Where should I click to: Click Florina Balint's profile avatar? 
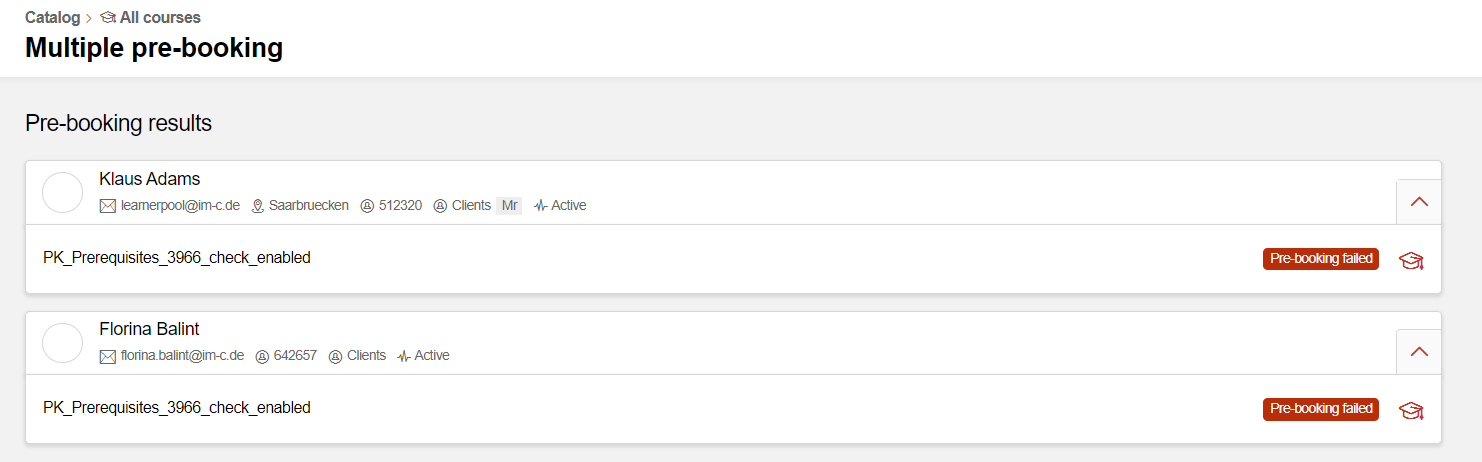click(x=62, y=342)
